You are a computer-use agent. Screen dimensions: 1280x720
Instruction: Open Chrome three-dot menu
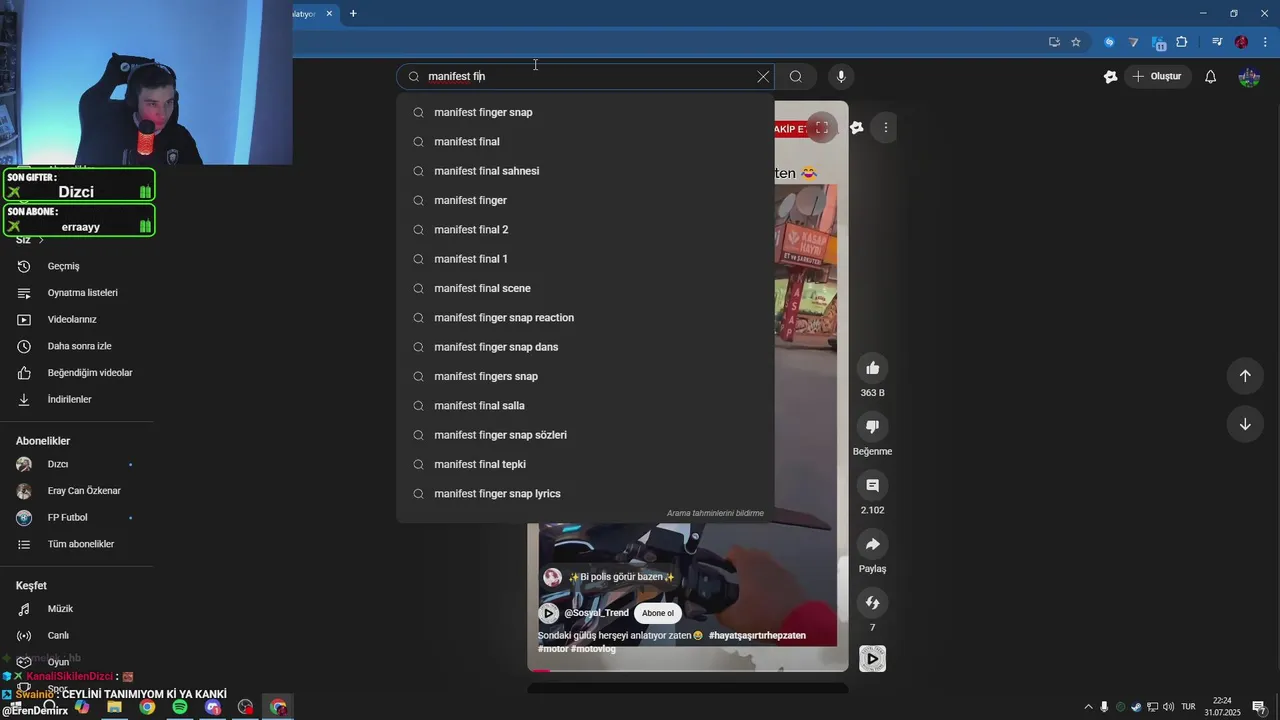[1266, 42]
